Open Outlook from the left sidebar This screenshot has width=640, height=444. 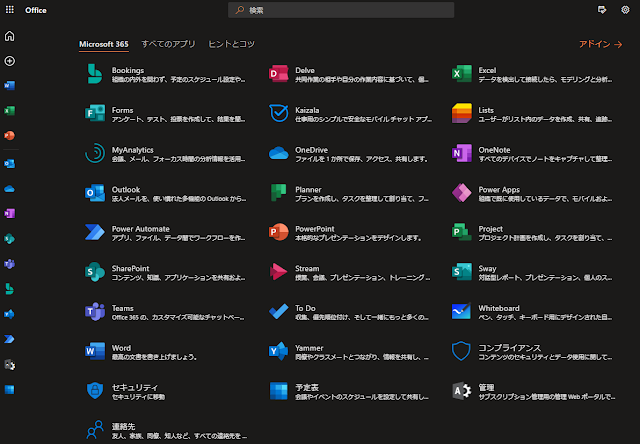click(9, 164)
